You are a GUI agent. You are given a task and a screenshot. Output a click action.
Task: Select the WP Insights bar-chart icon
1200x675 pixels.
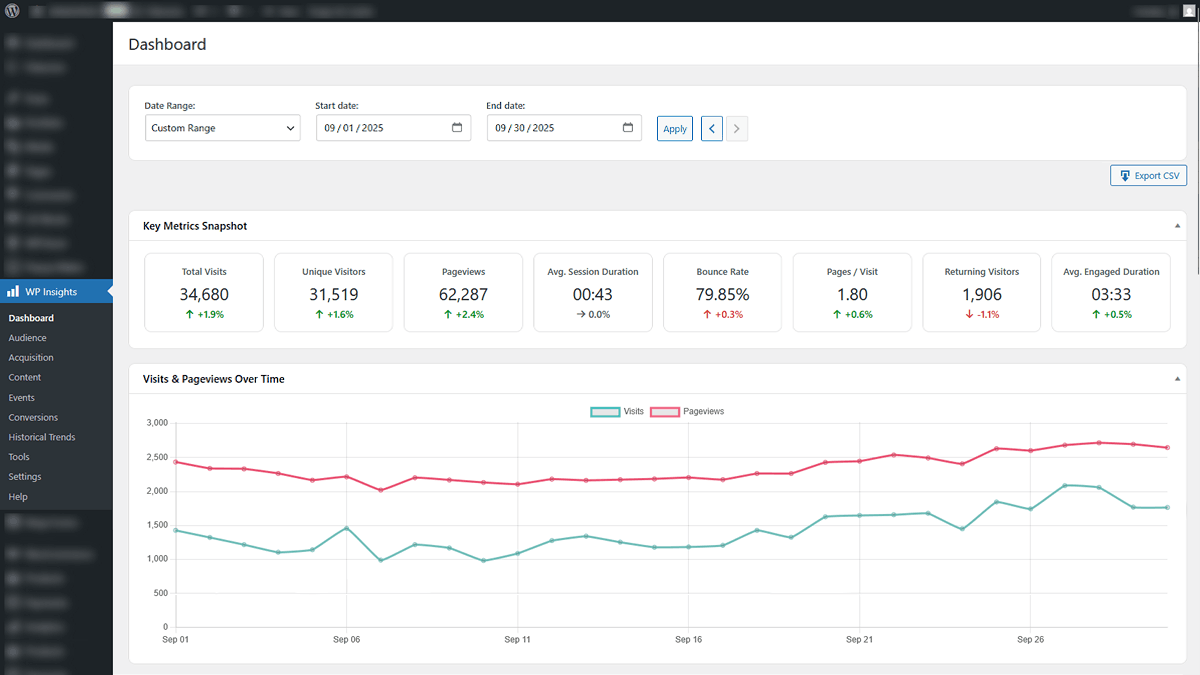tap(14, 291)
